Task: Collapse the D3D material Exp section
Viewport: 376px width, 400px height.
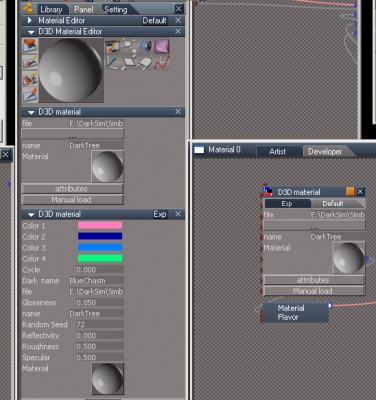Action: click(x=31, y=215)
